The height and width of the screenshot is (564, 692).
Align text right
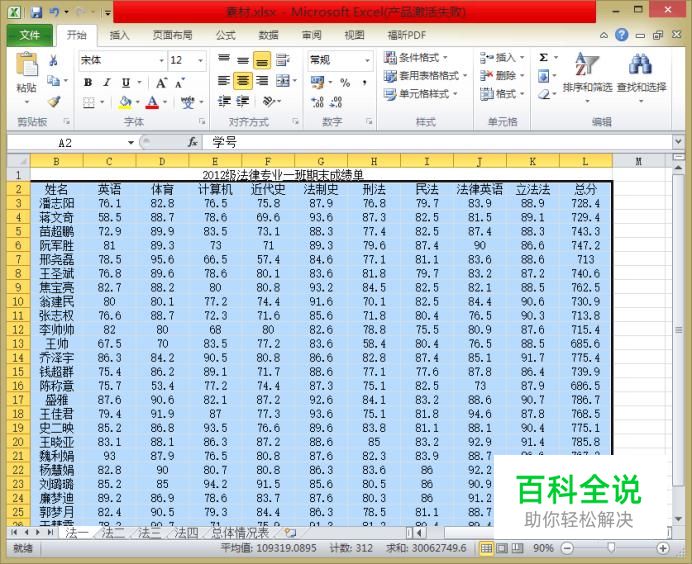tap(262, 81)
